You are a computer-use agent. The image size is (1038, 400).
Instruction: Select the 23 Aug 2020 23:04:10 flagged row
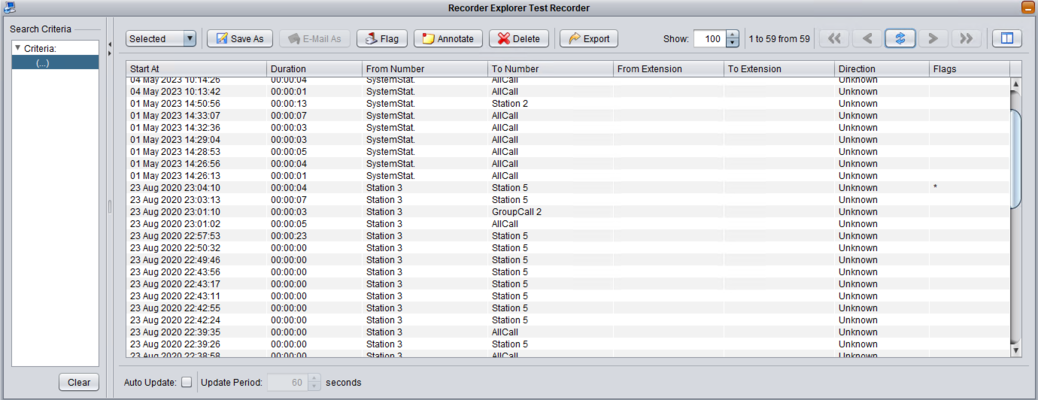pos(568,187)
